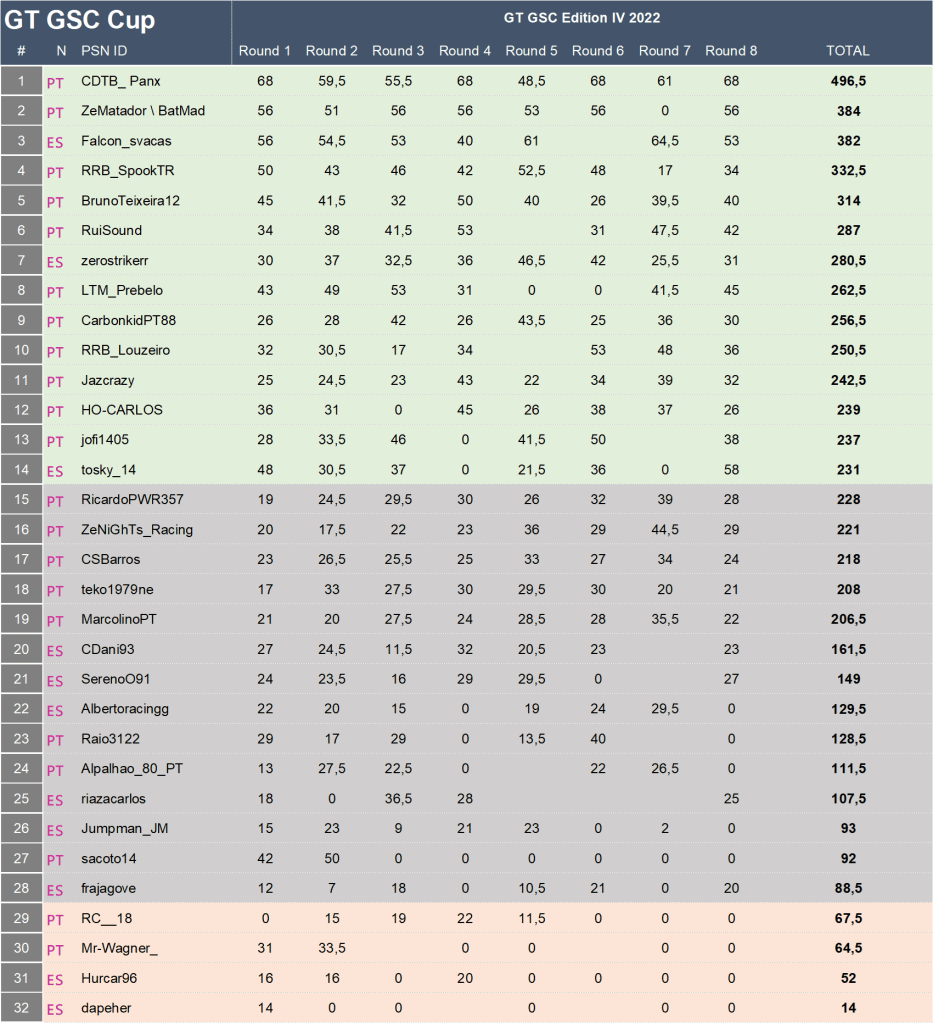Viewport: 933px width, 1023px height.
Task: Click row number 15 cell
Action: tap(21, 499)
